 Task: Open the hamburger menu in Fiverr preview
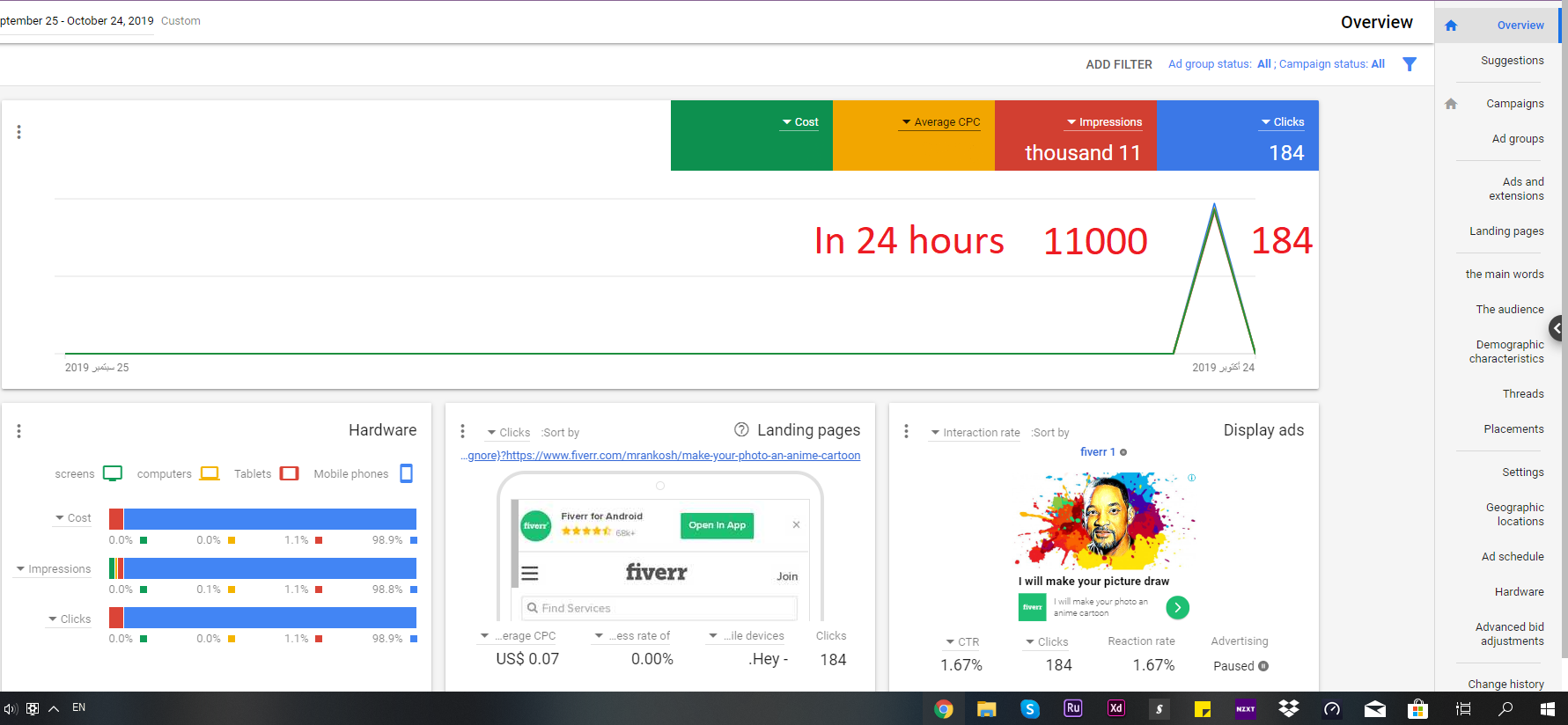[x=530, y=574]
